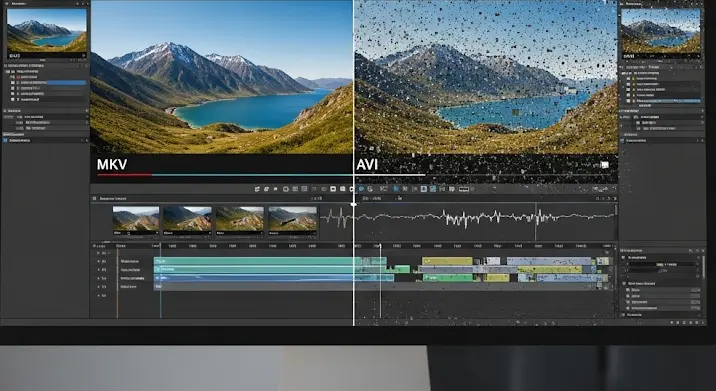Click the MKV label under the left preview
This screenshot has height=391, width=716.
112,164
